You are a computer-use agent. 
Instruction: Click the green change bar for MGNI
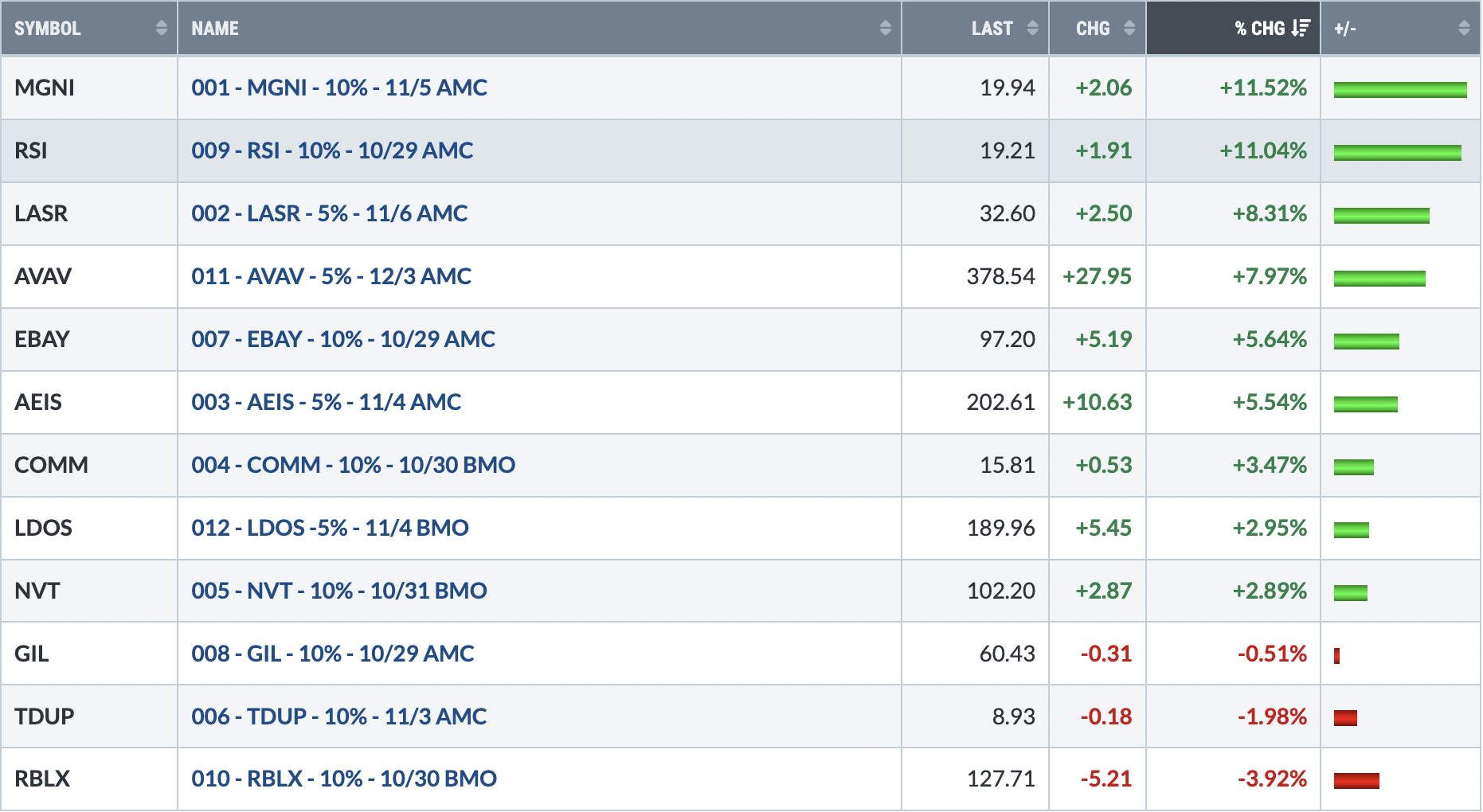tap(1400, 90)
